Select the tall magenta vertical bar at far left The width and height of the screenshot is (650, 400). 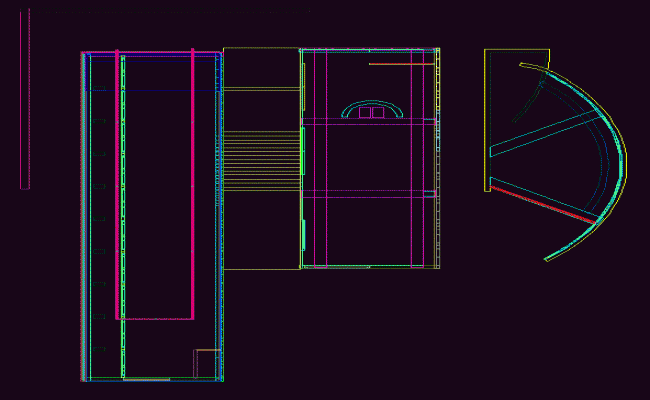pyautogui.click(x=25, y=99)
